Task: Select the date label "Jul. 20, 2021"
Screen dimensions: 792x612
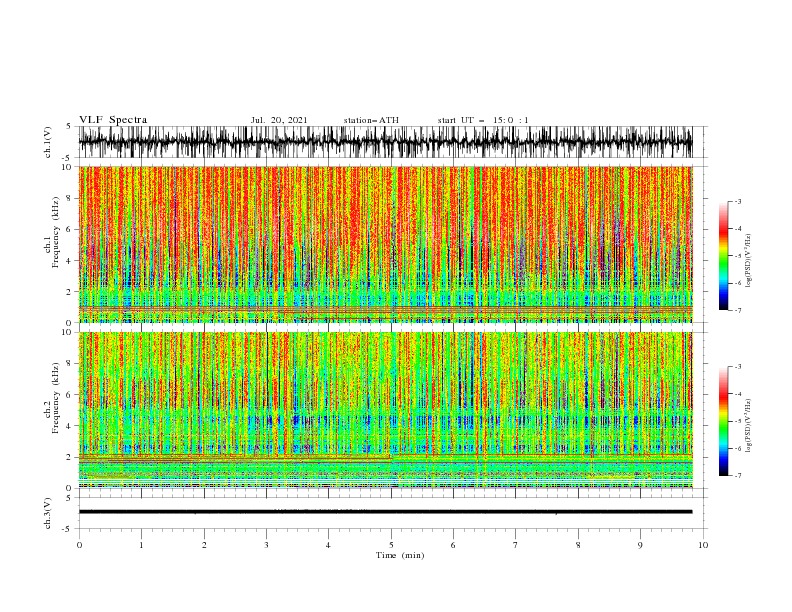Action: point(279,120)
